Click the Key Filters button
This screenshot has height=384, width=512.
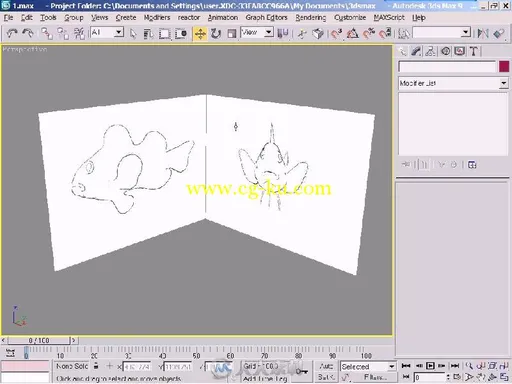(375, 377)
